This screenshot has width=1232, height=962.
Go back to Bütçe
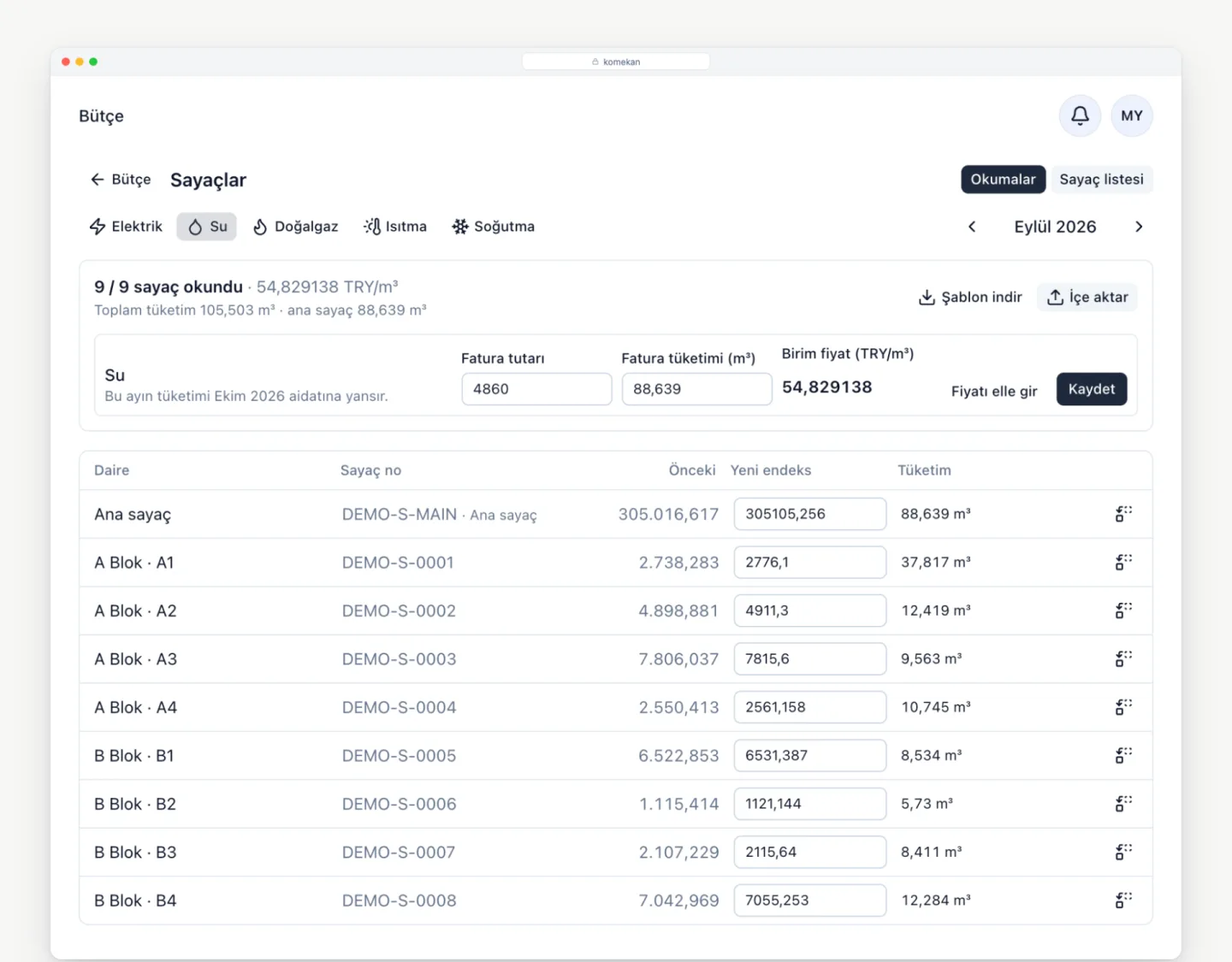coord(121,180)
